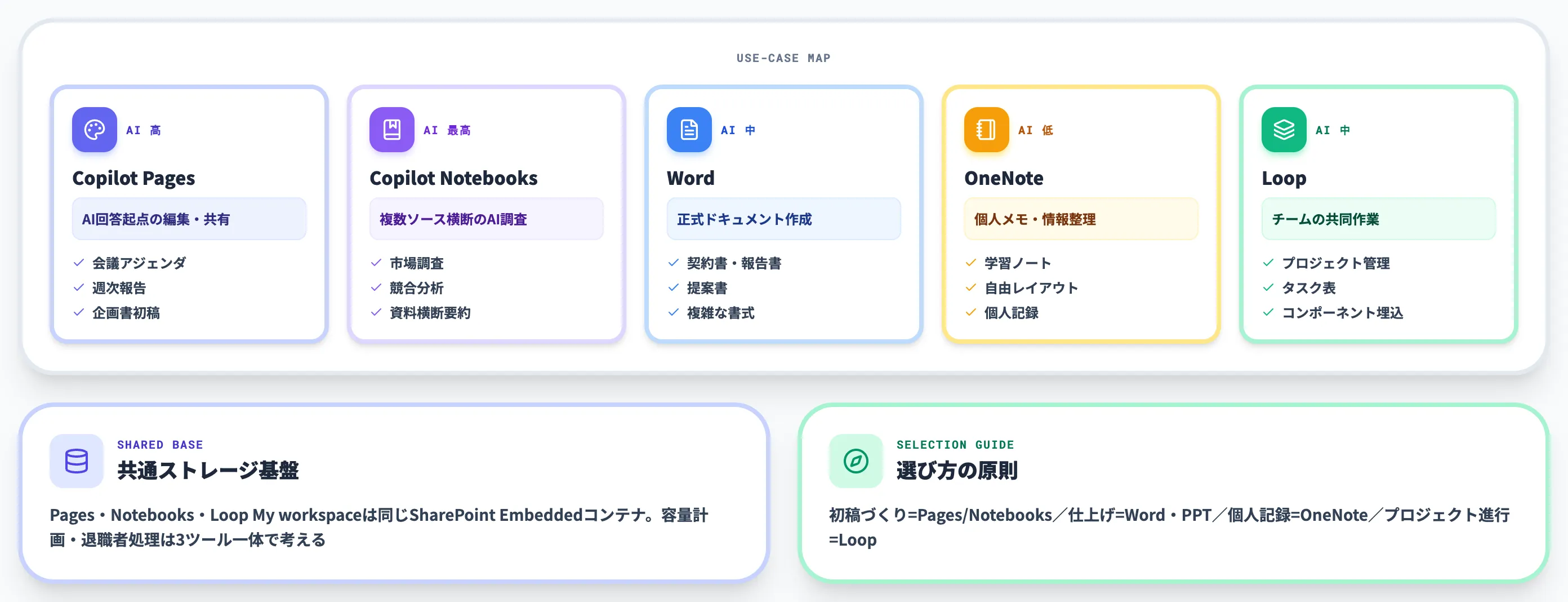Select the Loop card heading
Viewport: 1568px width, 602px height.
1284,178
